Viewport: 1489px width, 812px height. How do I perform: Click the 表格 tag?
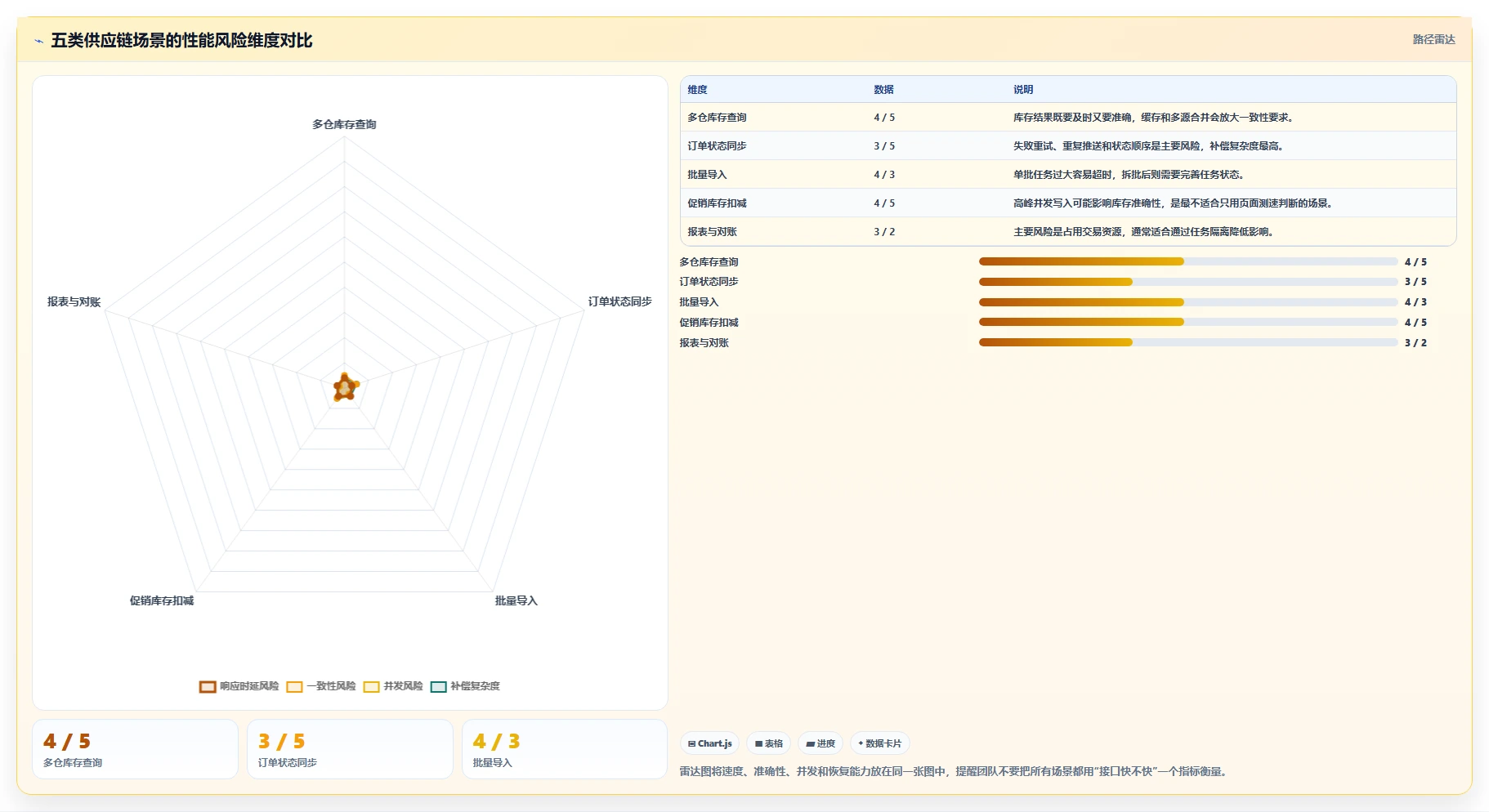pyautogui.click(x=768, y=743)
